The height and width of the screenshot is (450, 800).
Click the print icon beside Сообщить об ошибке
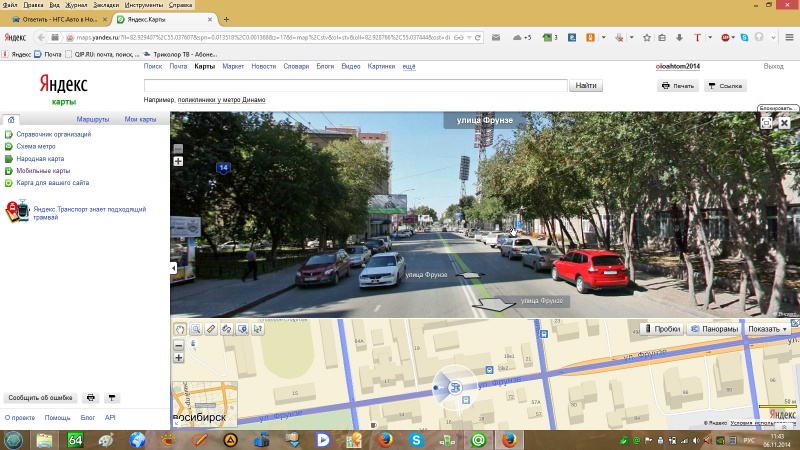pyautogui.click(x=91, y=397)
